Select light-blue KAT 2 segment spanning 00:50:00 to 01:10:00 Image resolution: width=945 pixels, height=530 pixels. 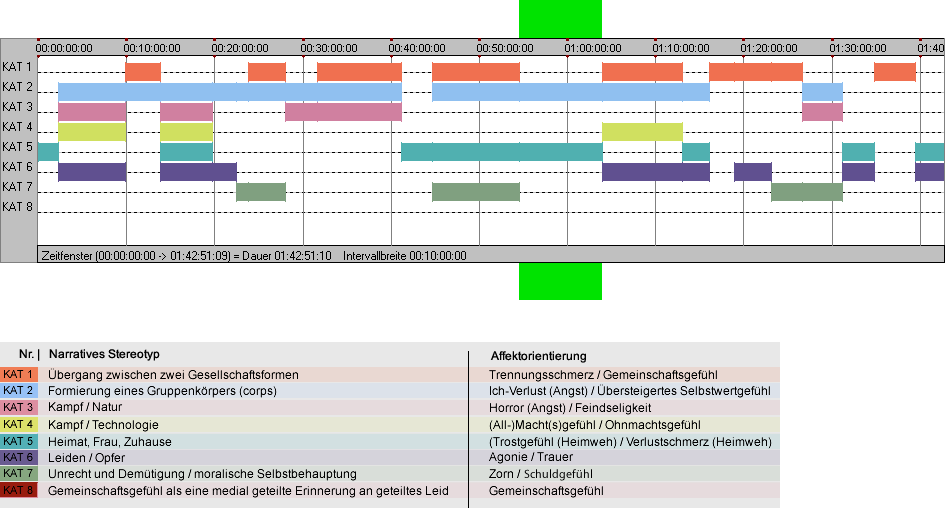[x=571, y=92]
